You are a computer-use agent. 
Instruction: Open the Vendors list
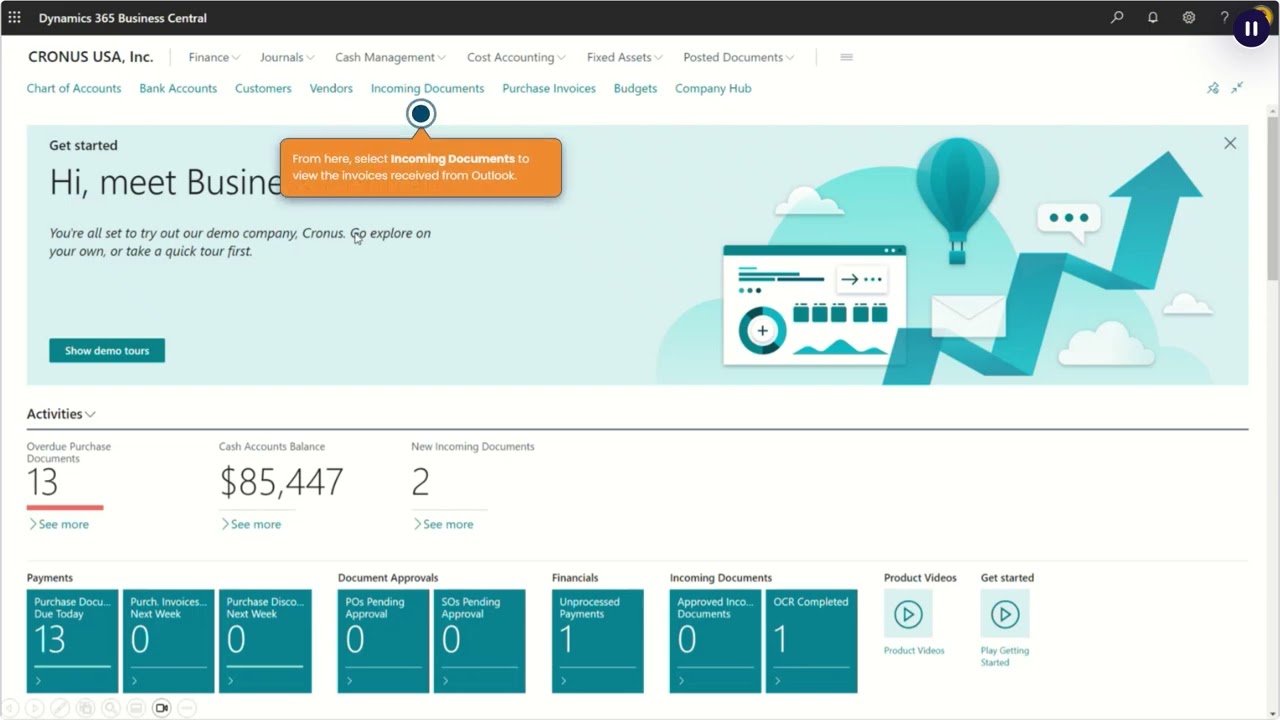pyautogui.click(x=331, y=88)
